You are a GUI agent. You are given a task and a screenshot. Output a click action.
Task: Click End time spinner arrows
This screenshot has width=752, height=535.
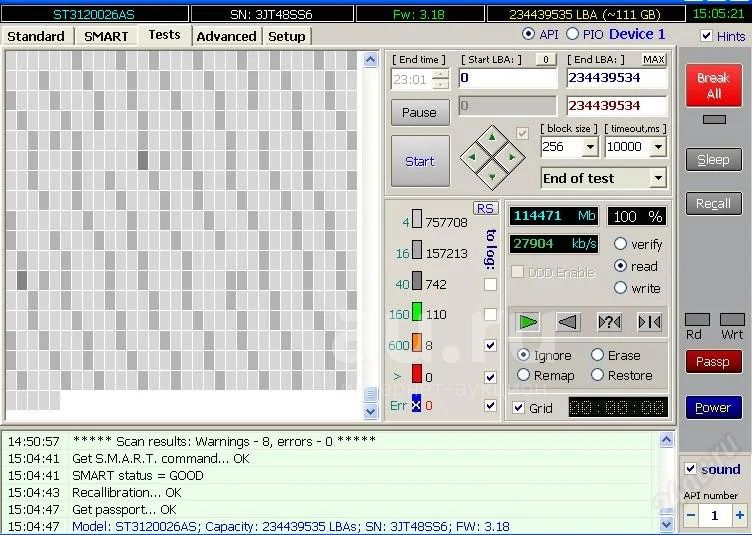(x=440, y=79)
